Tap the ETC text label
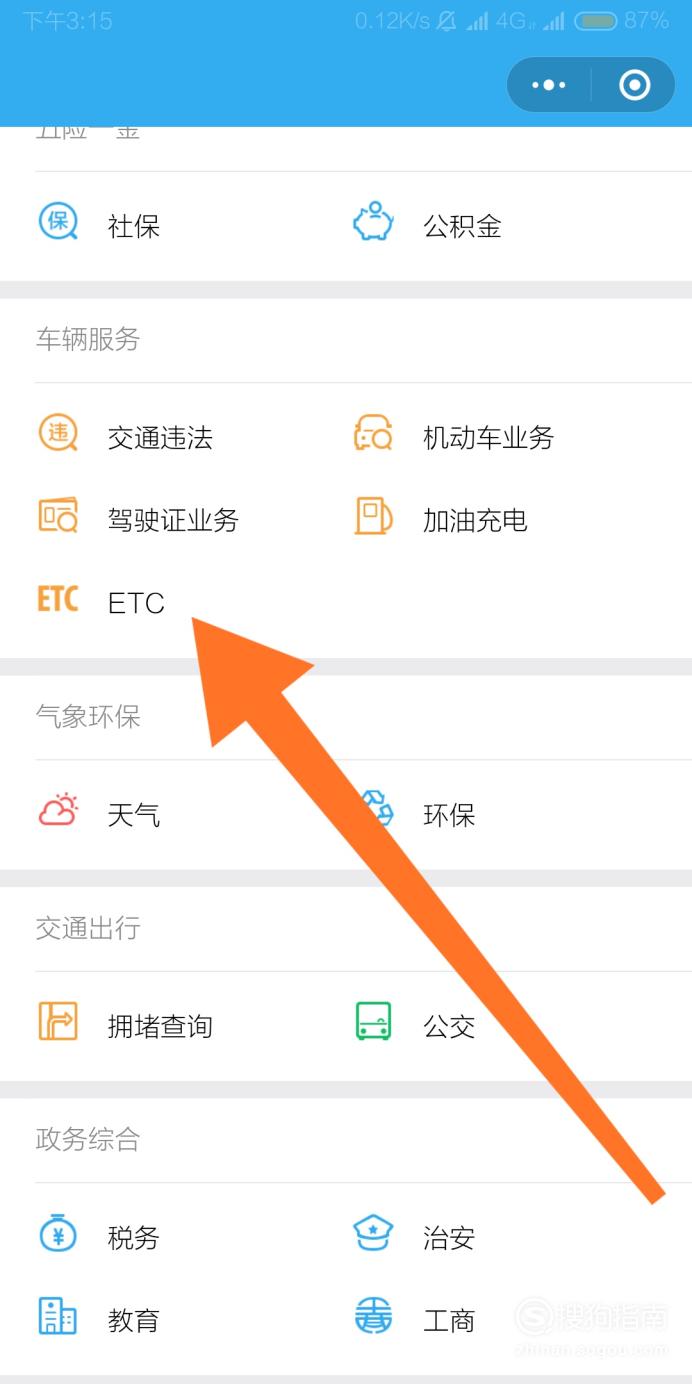This screenshot has width=692, height=1384. (136, 603)
